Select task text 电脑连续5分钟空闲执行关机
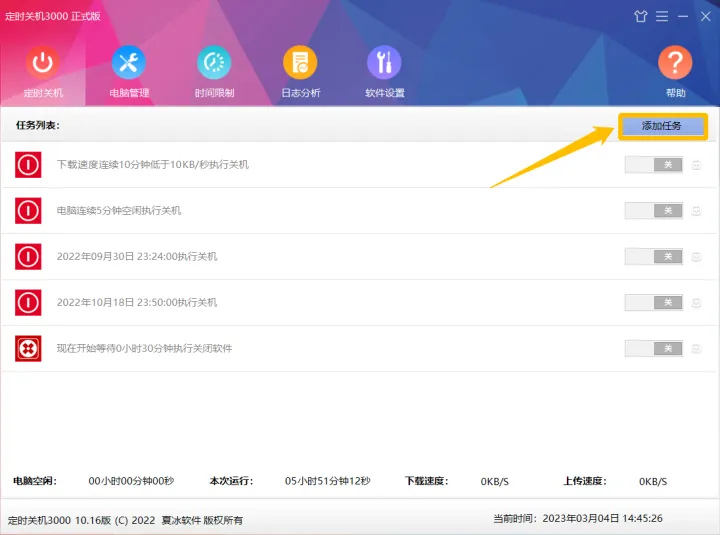 (x=119, y=210)
